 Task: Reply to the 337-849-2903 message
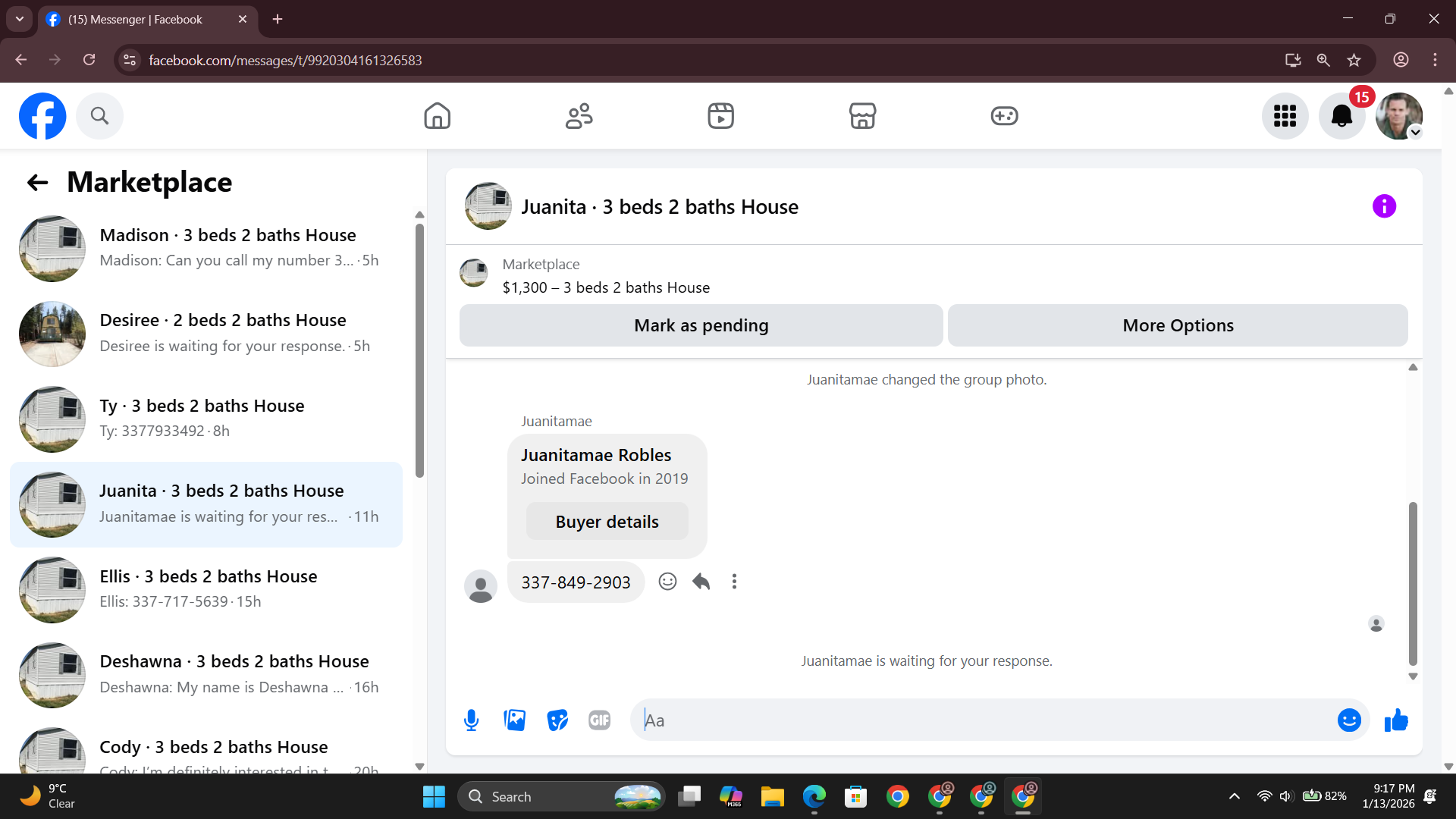(701, 582)
